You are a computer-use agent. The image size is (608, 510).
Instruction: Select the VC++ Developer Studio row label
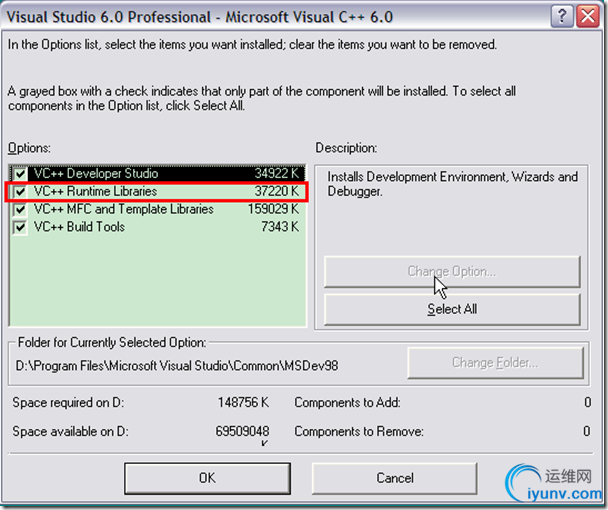tap(96, 173)
